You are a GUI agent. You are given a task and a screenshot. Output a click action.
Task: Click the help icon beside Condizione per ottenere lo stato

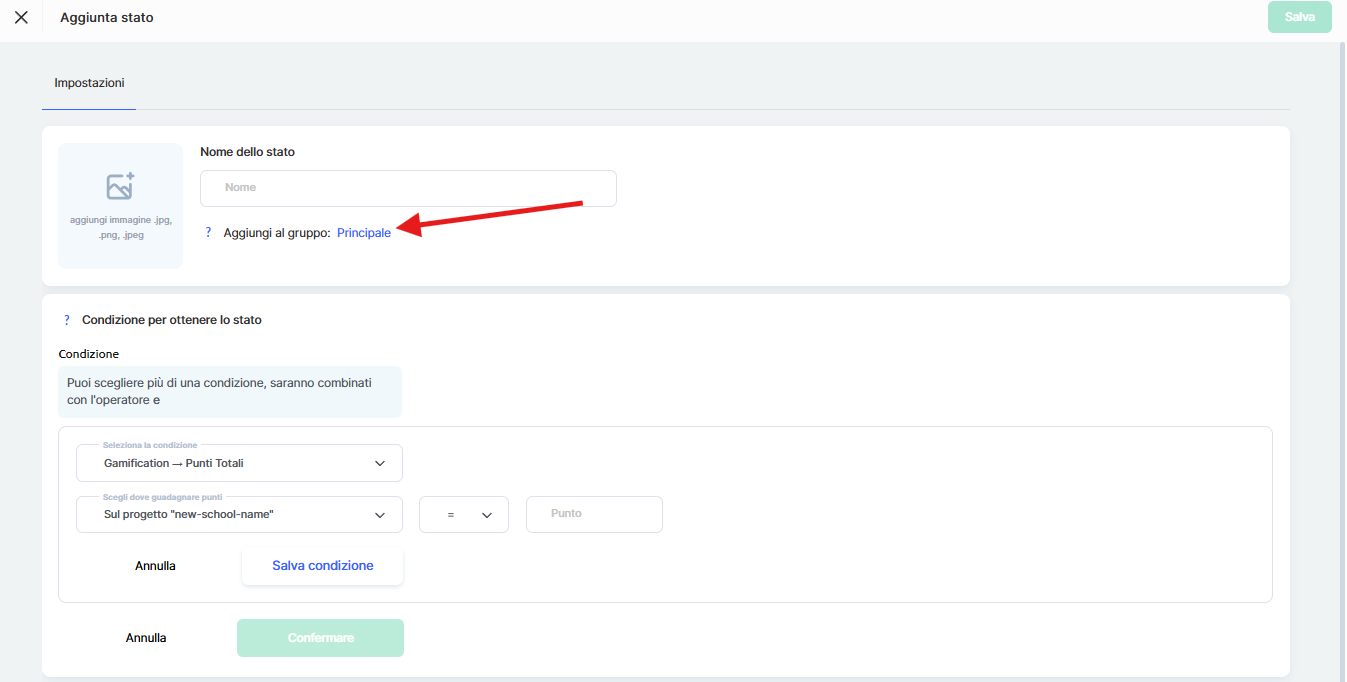click(67, 320)
